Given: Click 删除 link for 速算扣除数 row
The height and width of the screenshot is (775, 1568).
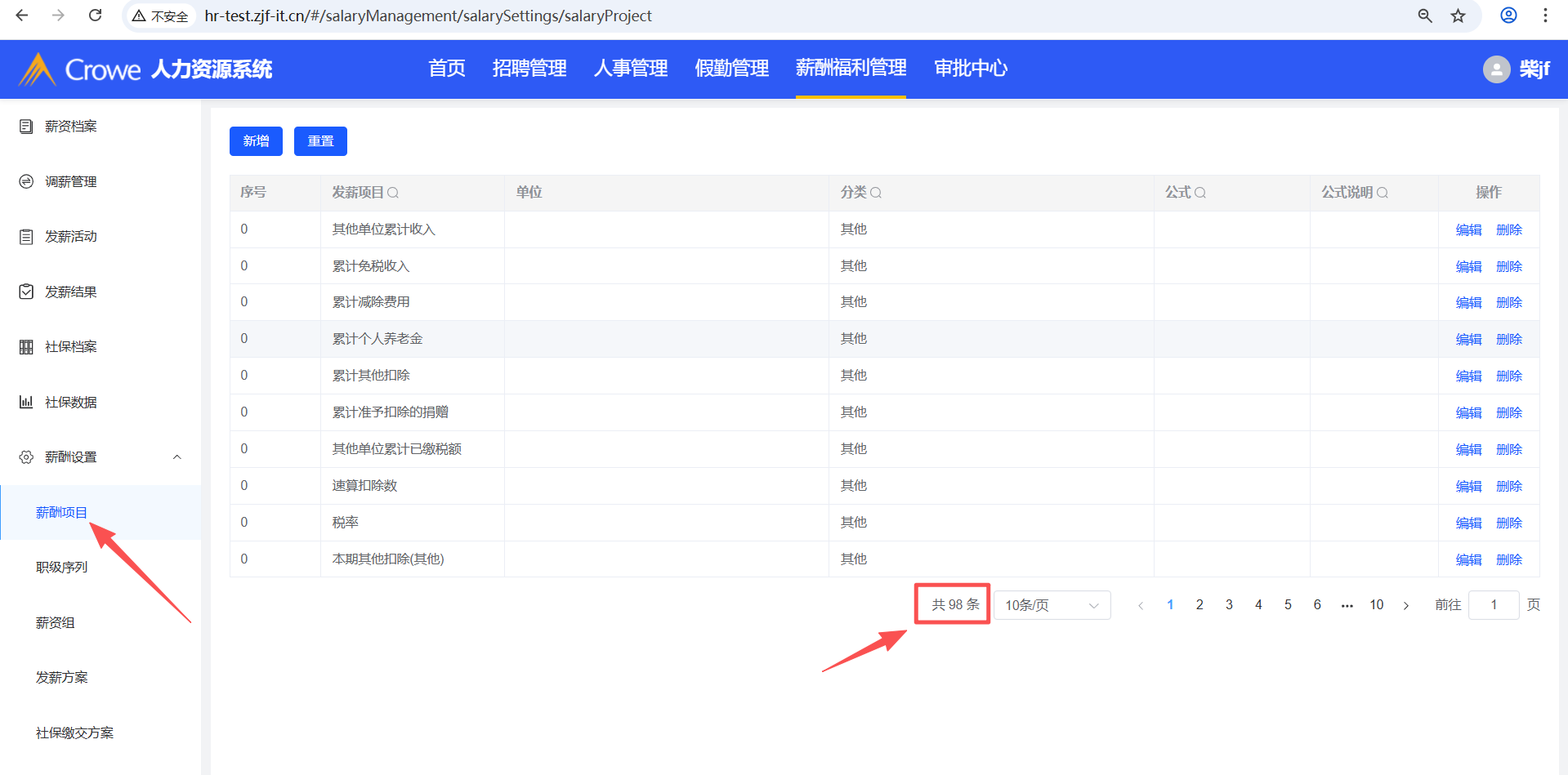Looking at the screenshot, I should 1509,486.
